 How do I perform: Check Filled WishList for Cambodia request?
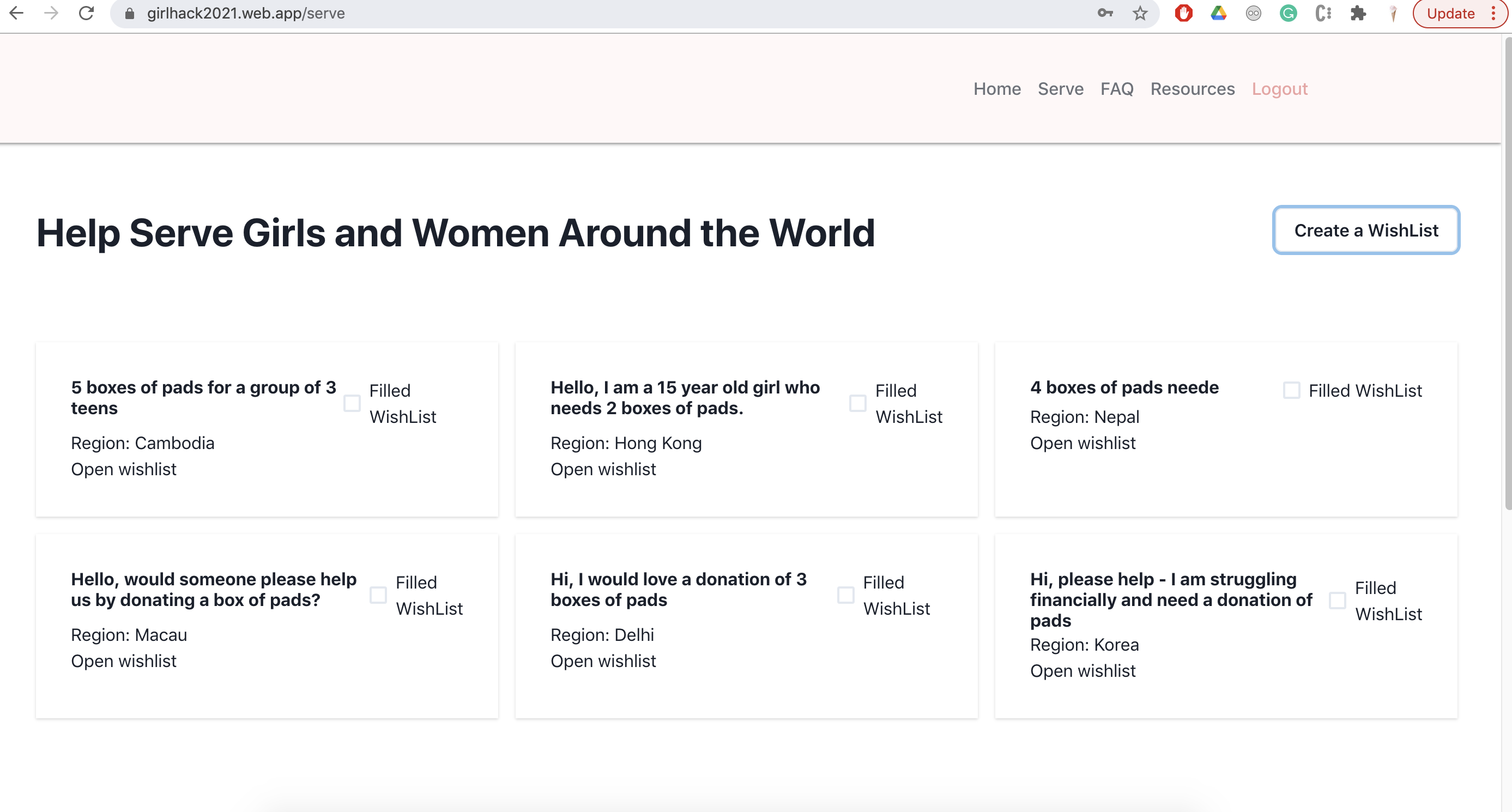click(x=352, y=404)
